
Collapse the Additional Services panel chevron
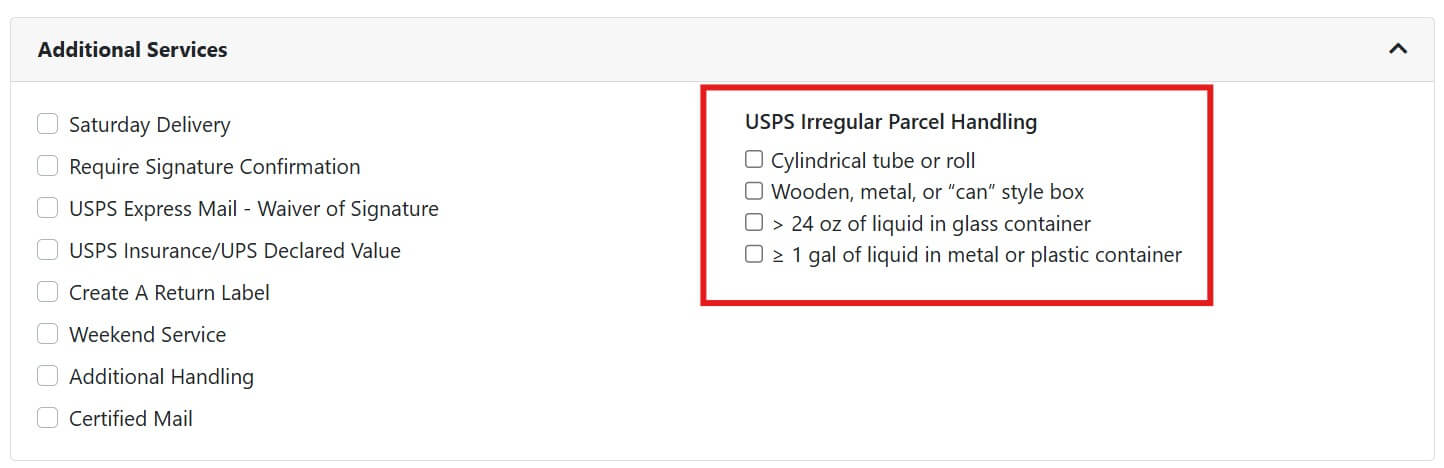[1398, 49]
